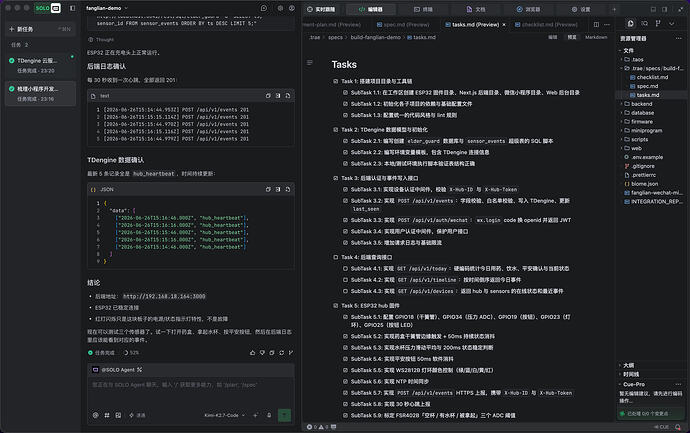This screenshot has width=690, height=433.
Task: Expand the 时间线 timeline section
Action: pos(631,374)
